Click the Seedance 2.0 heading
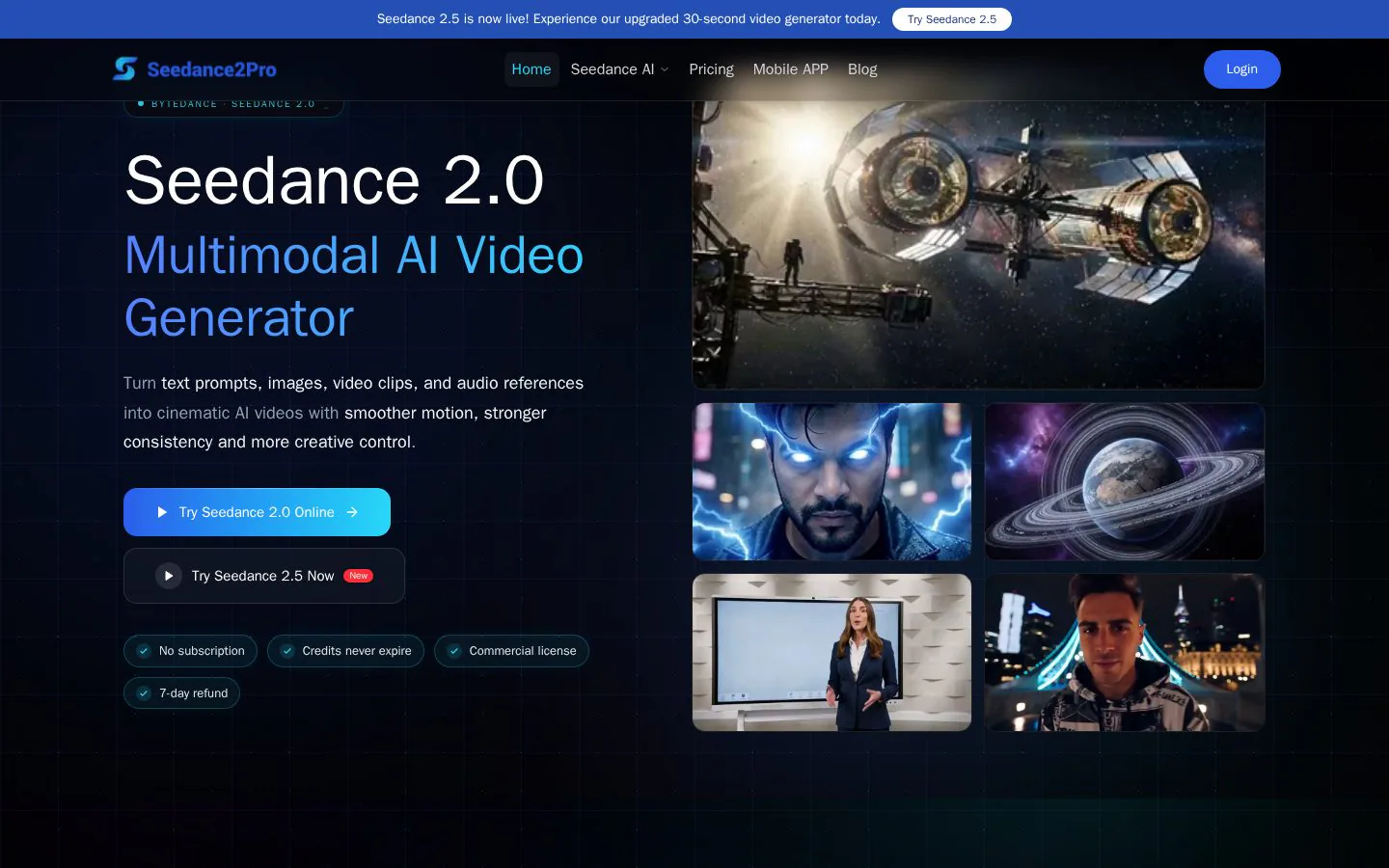 click(x=335, y=180)
